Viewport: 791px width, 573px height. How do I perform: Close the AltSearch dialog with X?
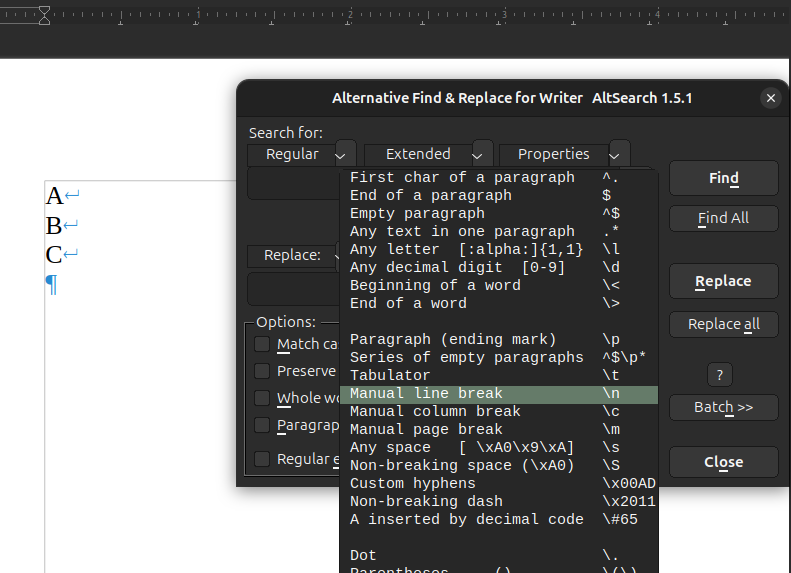pos(770,98)
